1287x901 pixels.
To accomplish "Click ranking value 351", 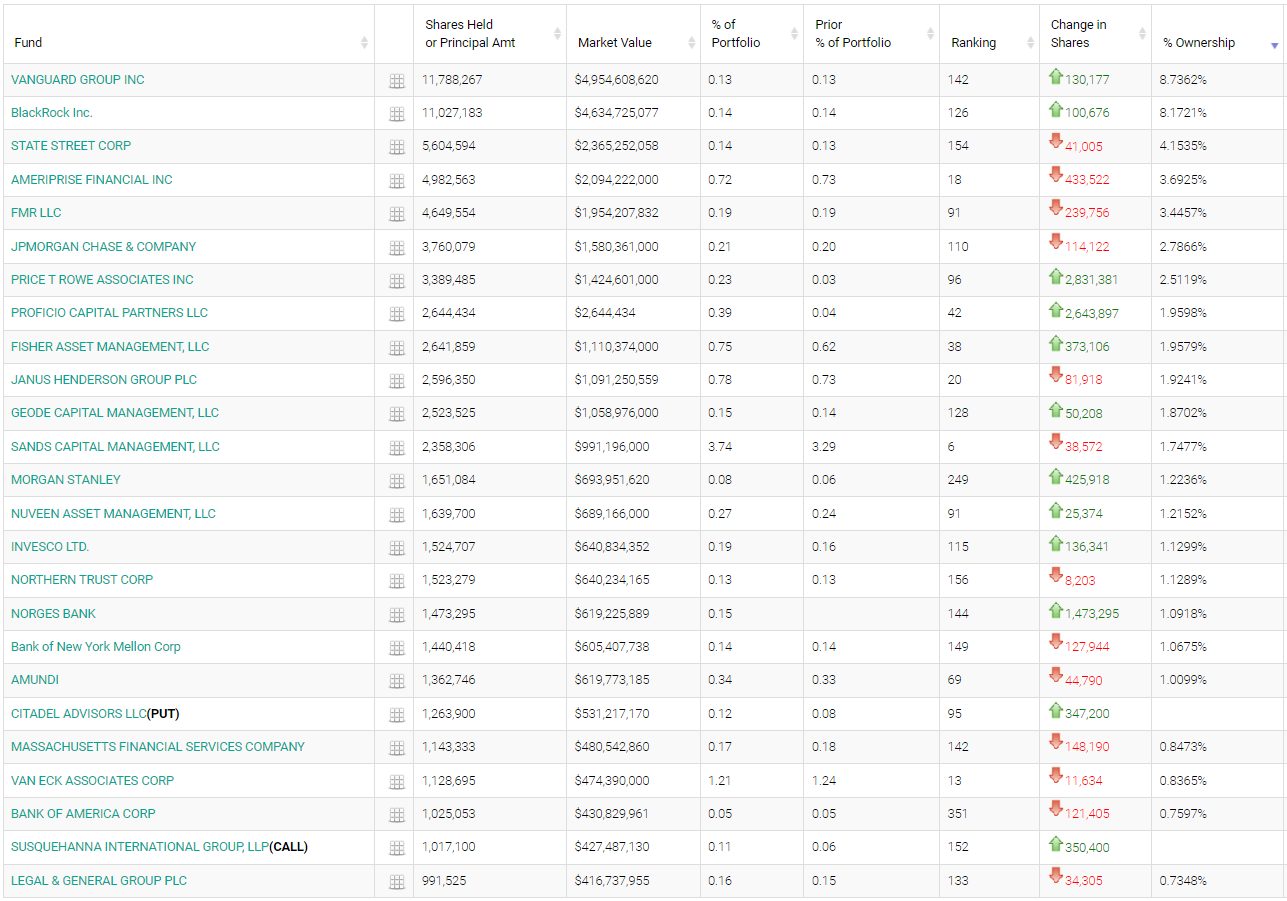I will point(958,814).
